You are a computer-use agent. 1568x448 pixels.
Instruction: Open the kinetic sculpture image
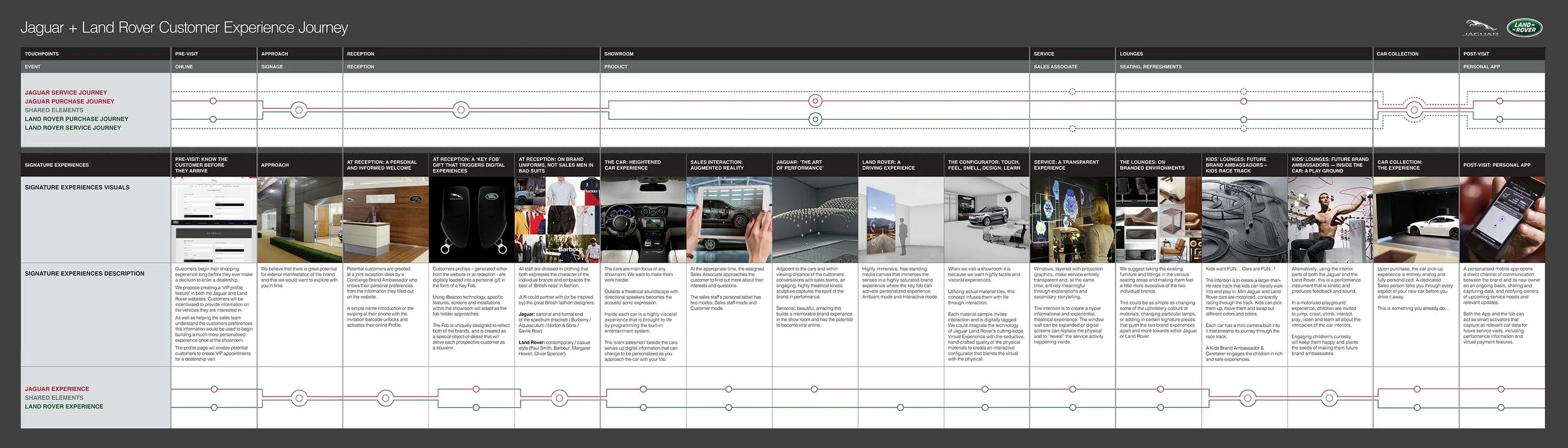[x=815, y=220]
